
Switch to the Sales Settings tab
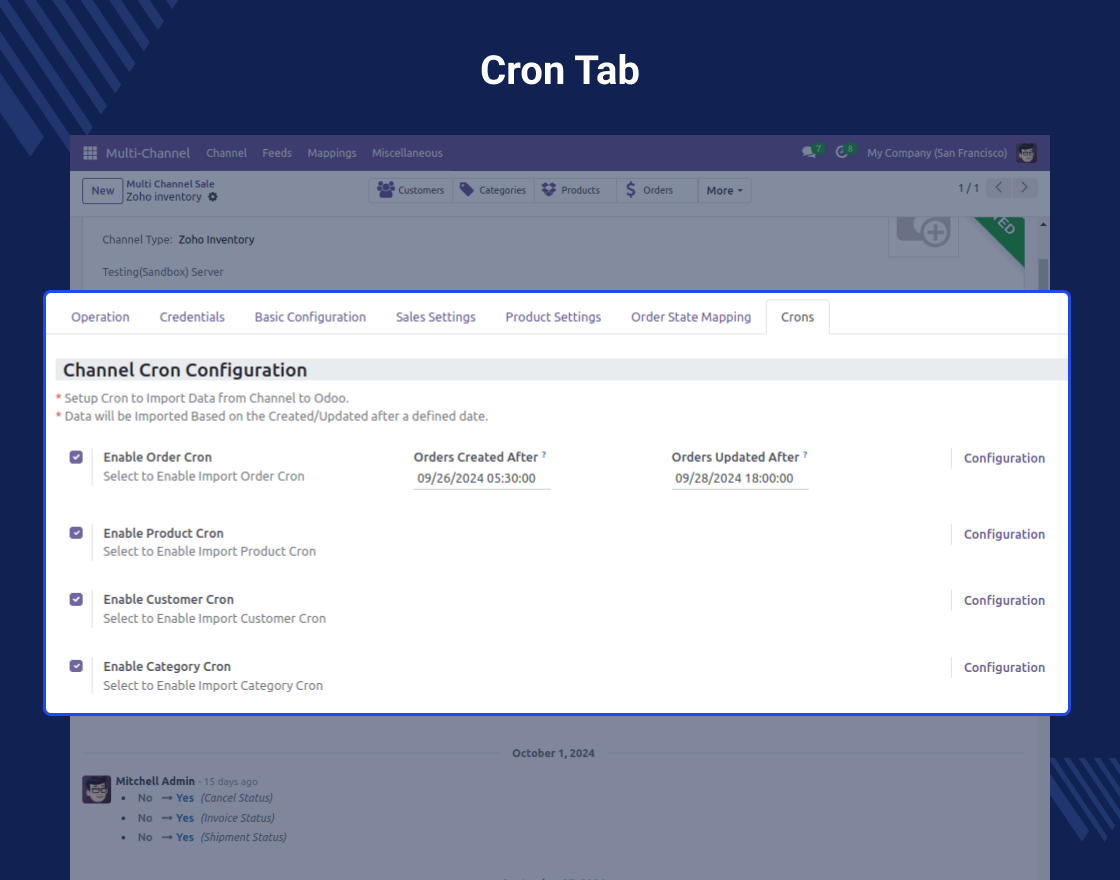[436, 317]
